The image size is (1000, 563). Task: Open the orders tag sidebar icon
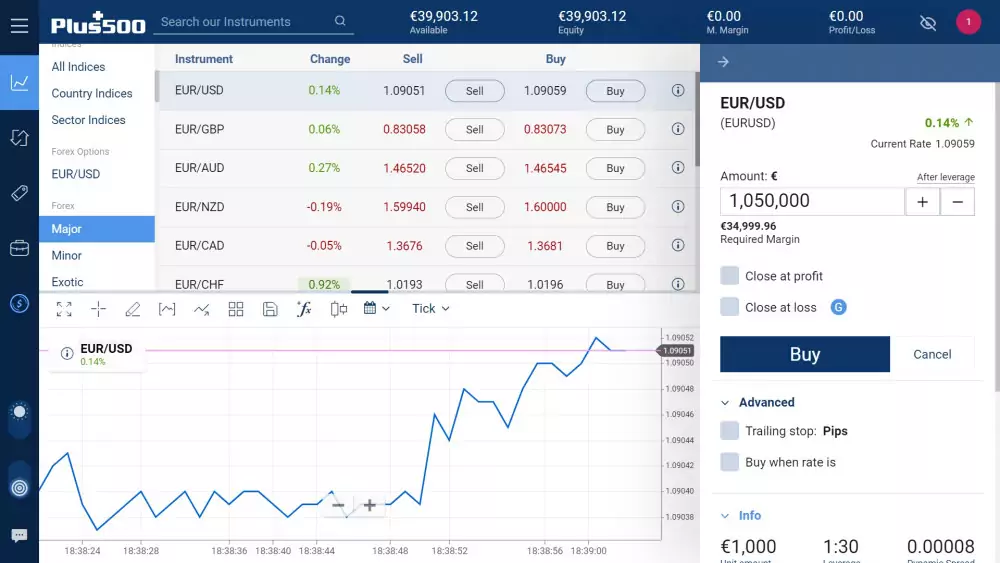pyautogui.click(x=19, y=193)
